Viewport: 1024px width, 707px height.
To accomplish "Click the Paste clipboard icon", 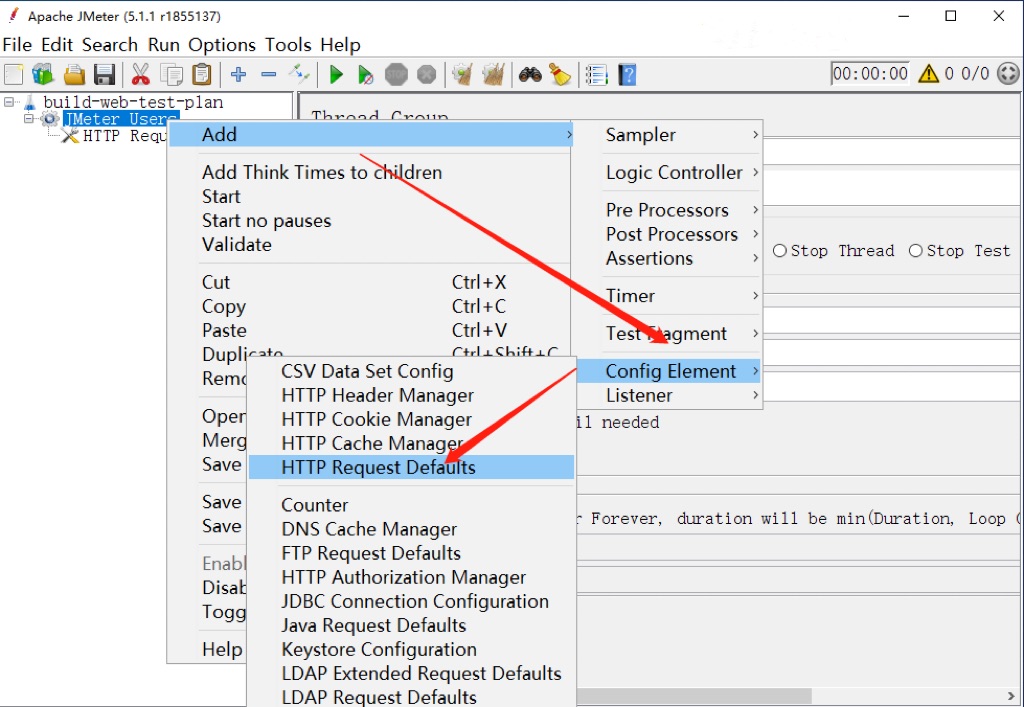I will (x=202, y=74).
